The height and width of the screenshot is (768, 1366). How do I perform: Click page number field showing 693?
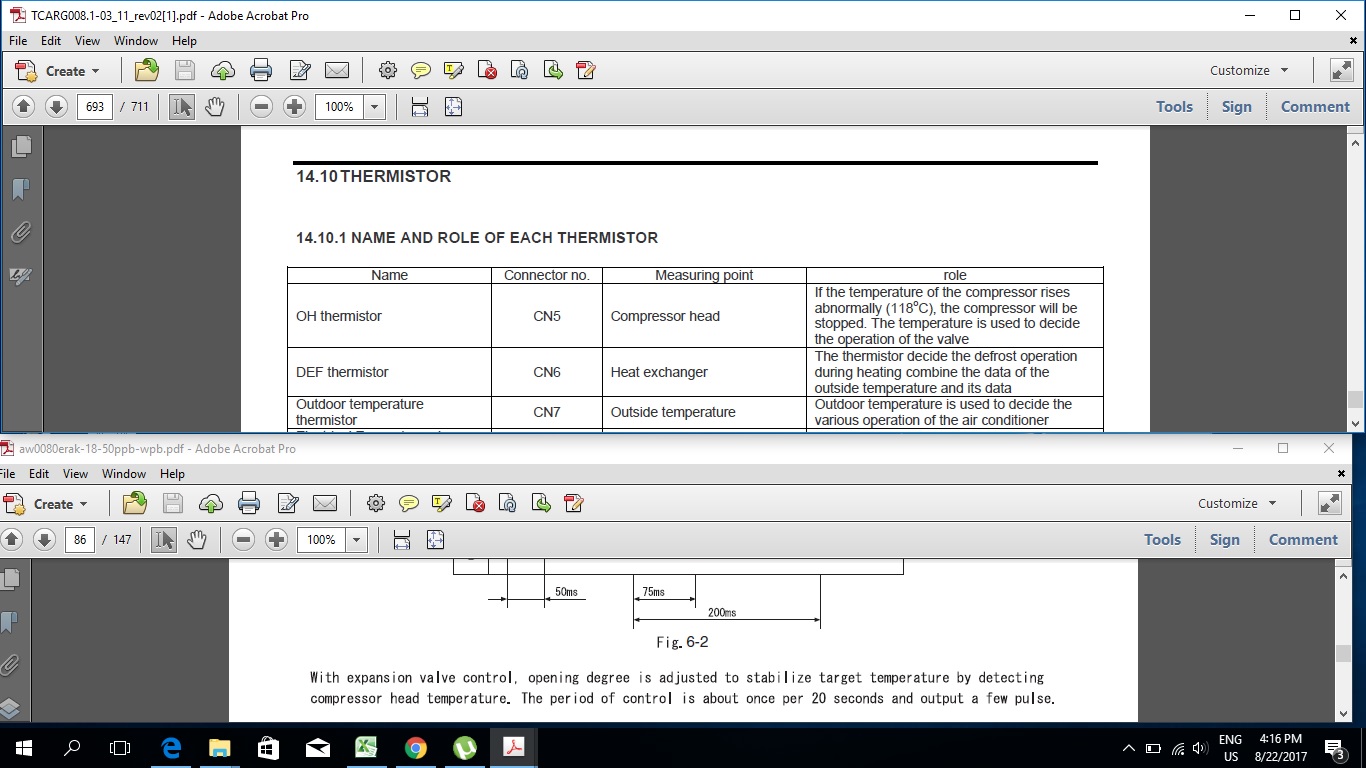point(95,107)
